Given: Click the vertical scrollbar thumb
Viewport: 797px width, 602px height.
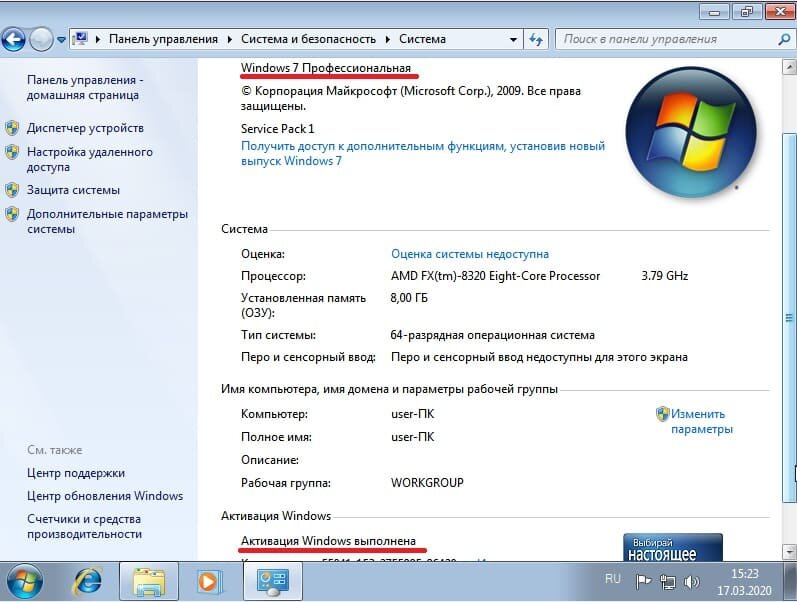Looking at the screenshot, I should click(x=789, y=317).
